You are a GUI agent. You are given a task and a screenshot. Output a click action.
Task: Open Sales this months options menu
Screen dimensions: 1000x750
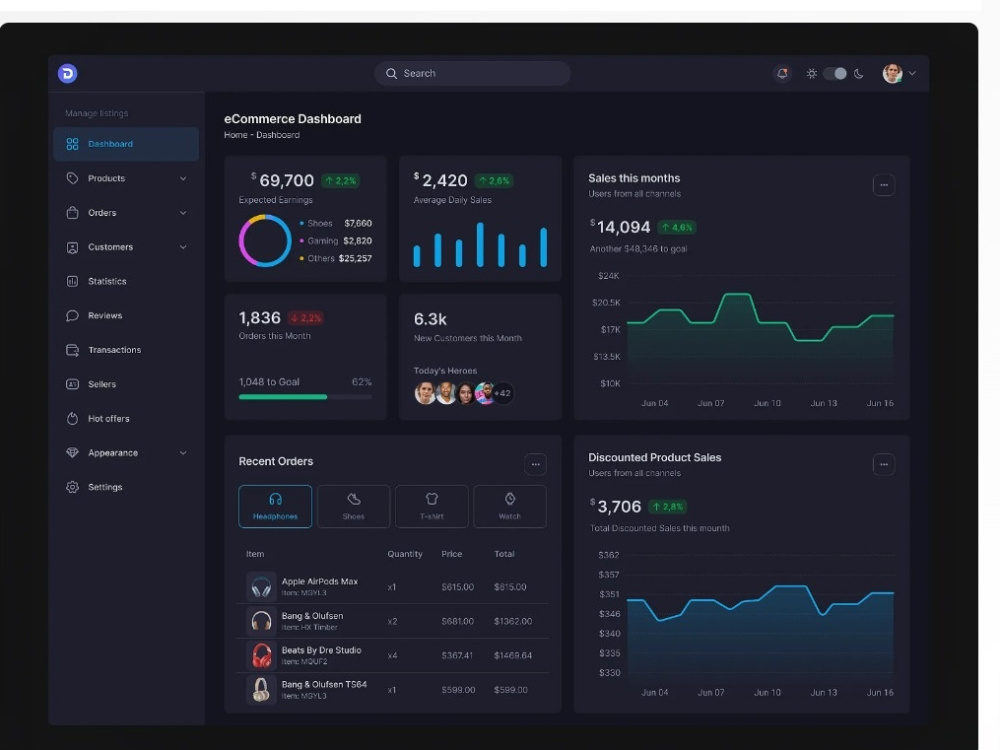[x=883, y=185]
